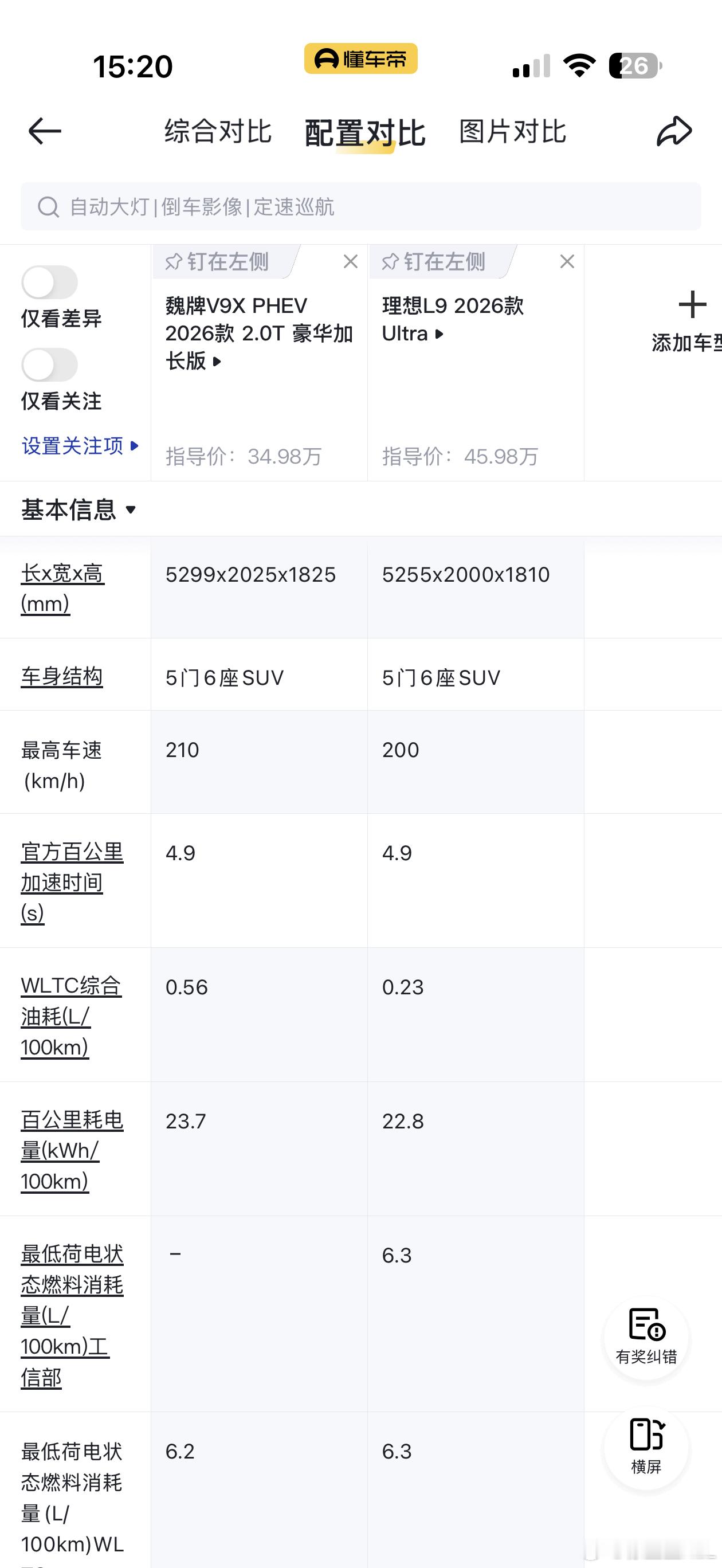Open 魏牌V9X PHEV trim selector
Viewport: 722px width, 1568px height.
(x=259, y=333)
